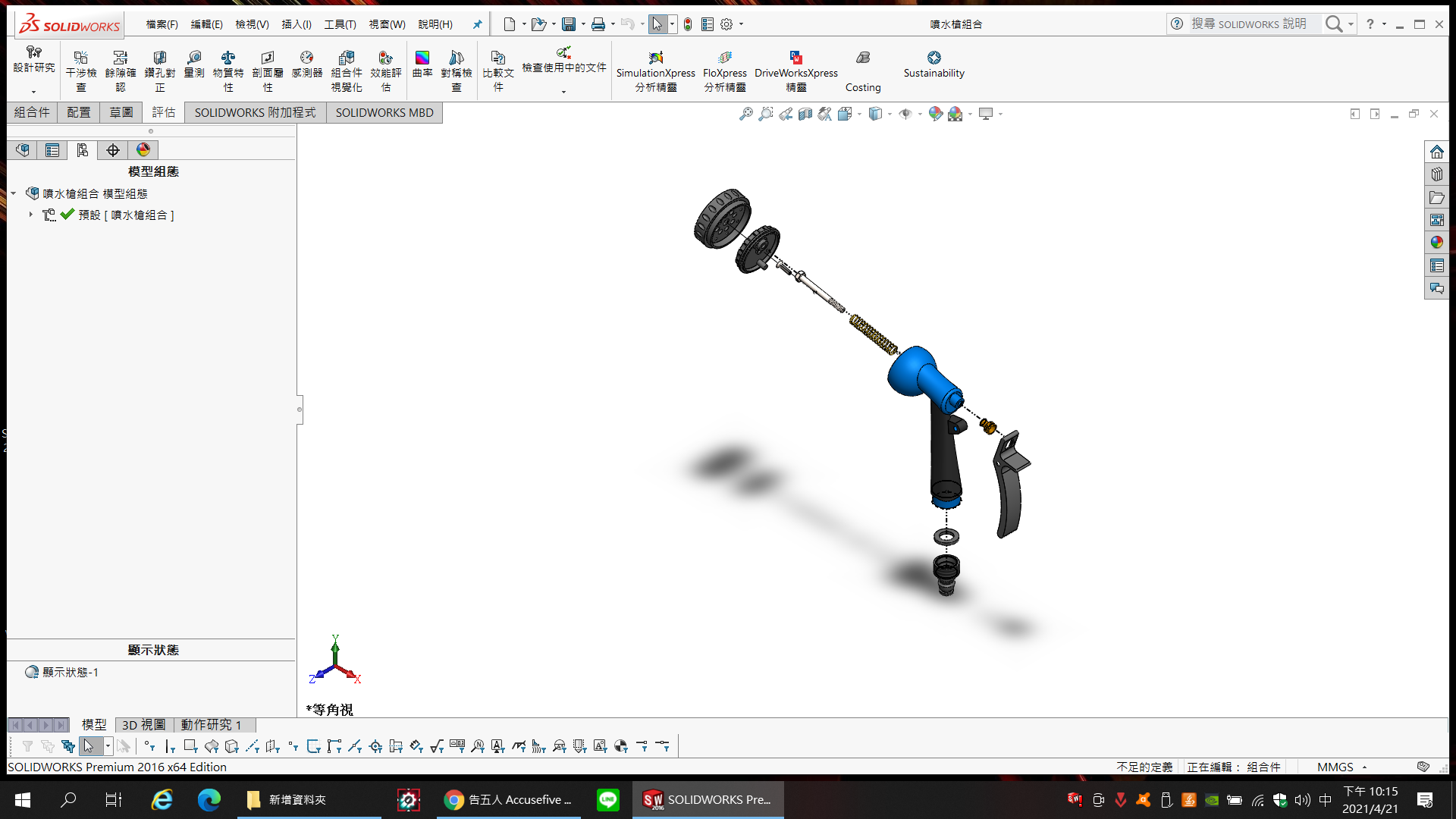
Task: Open Appearances, Scenes and Decals in task pane
Action: 1437,243
